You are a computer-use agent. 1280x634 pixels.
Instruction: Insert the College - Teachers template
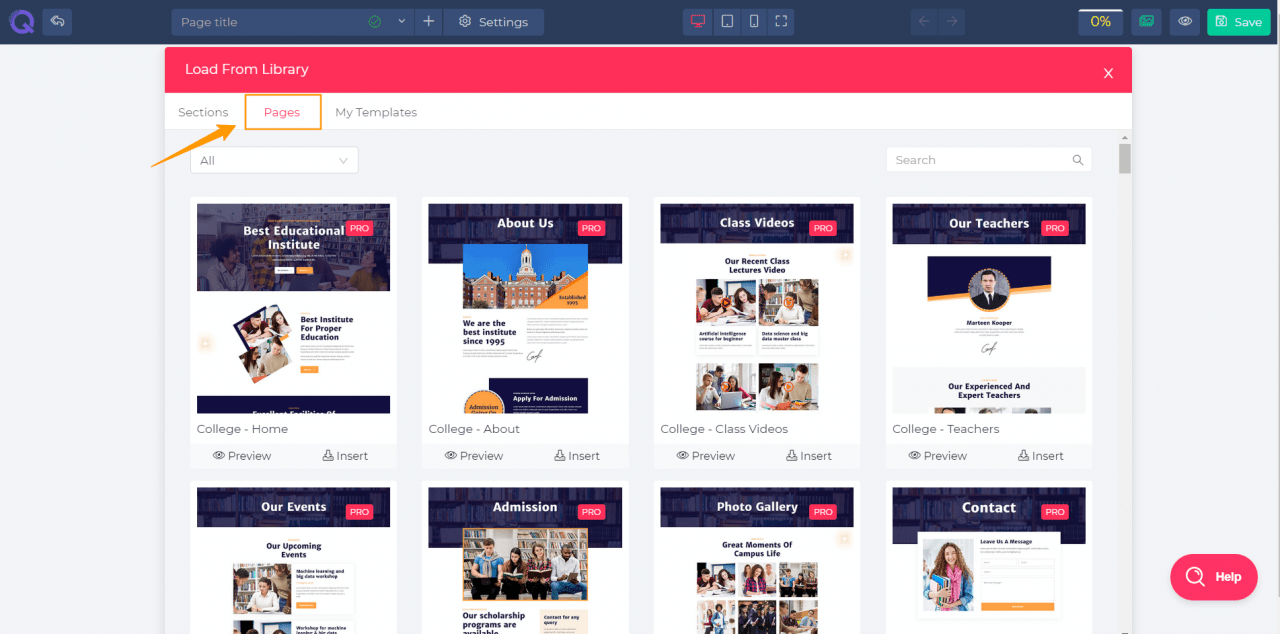pyautogui.click(x=1041, y=456)
